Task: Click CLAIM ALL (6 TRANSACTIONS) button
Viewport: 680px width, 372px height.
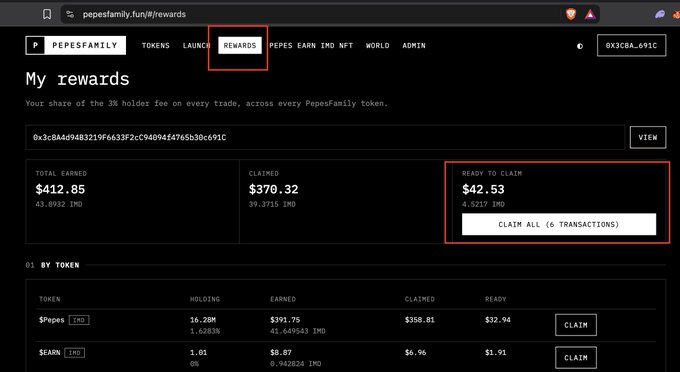Action: pyautogui.click(x=559, y=224)
